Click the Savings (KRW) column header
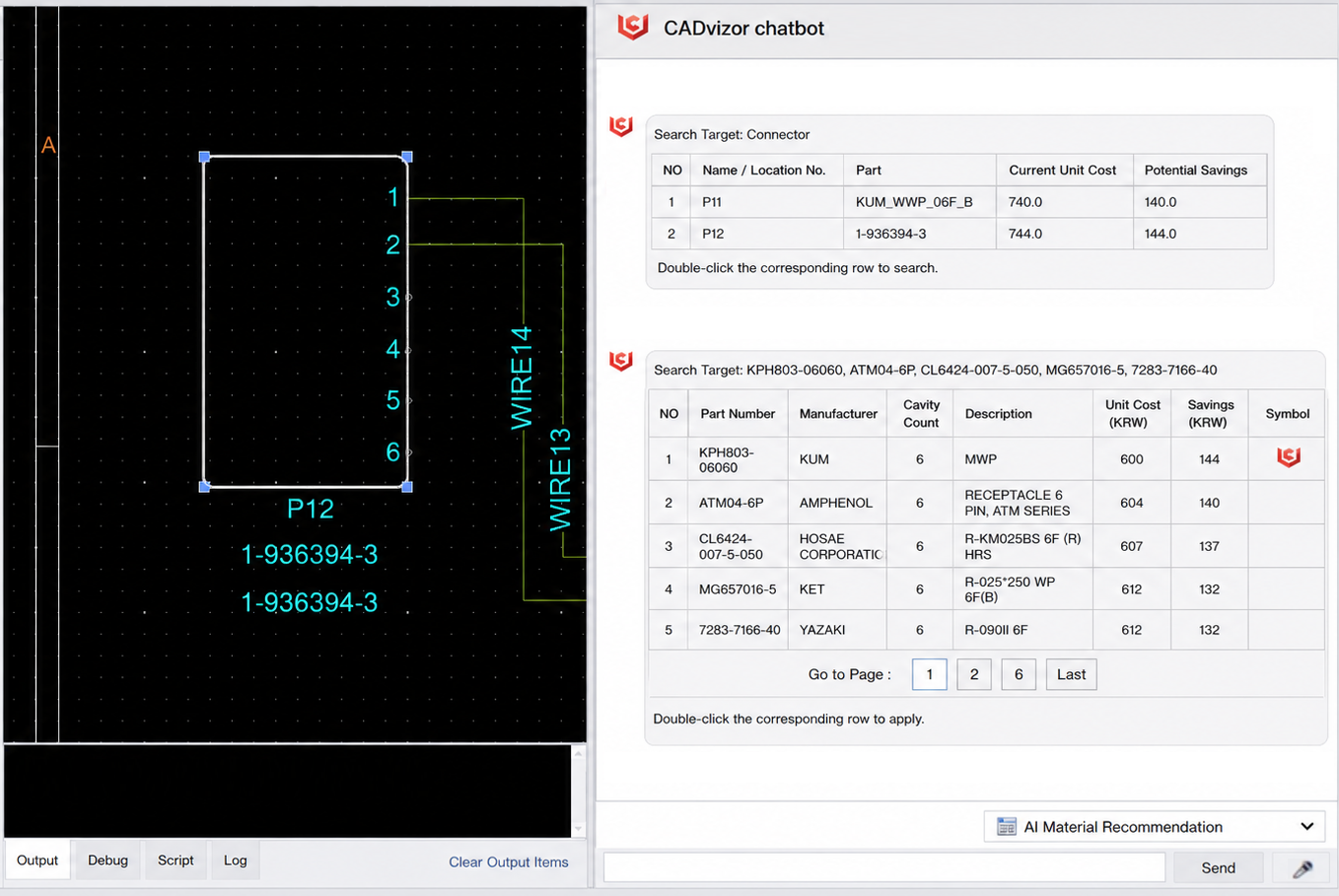Image resolution: width=1339 pixels, height=896 pixels. 1210,414
